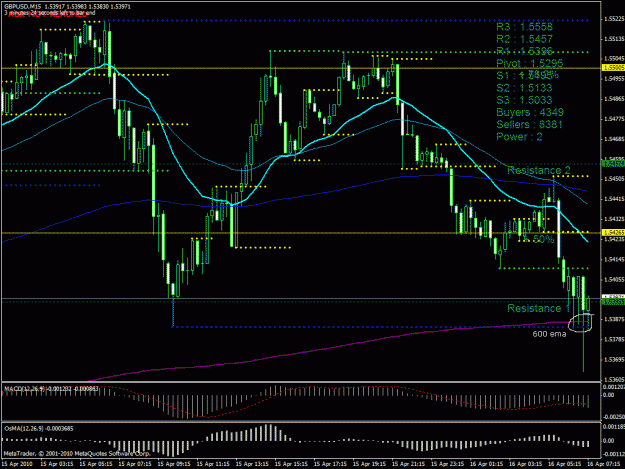
Task: Click the 1.54955 price axis label
Action: pos(614,79)
